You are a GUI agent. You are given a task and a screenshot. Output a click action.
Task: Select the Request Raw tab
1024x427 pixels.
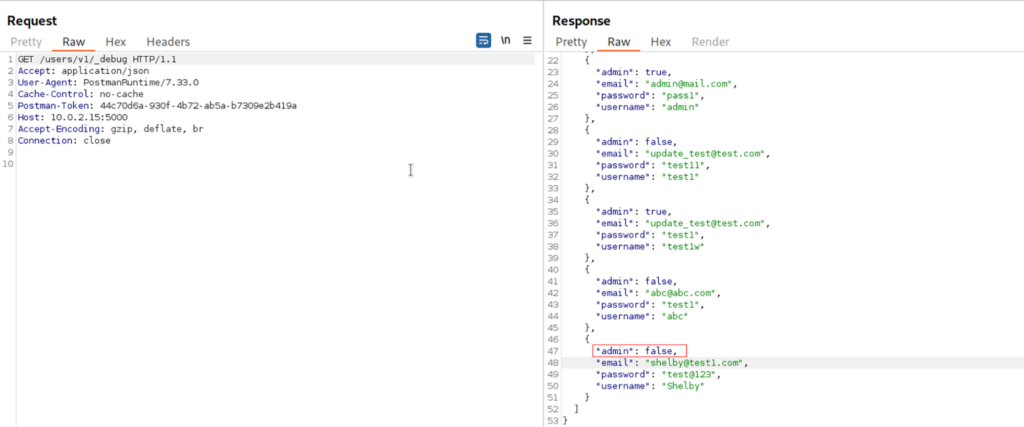(74, 42)
